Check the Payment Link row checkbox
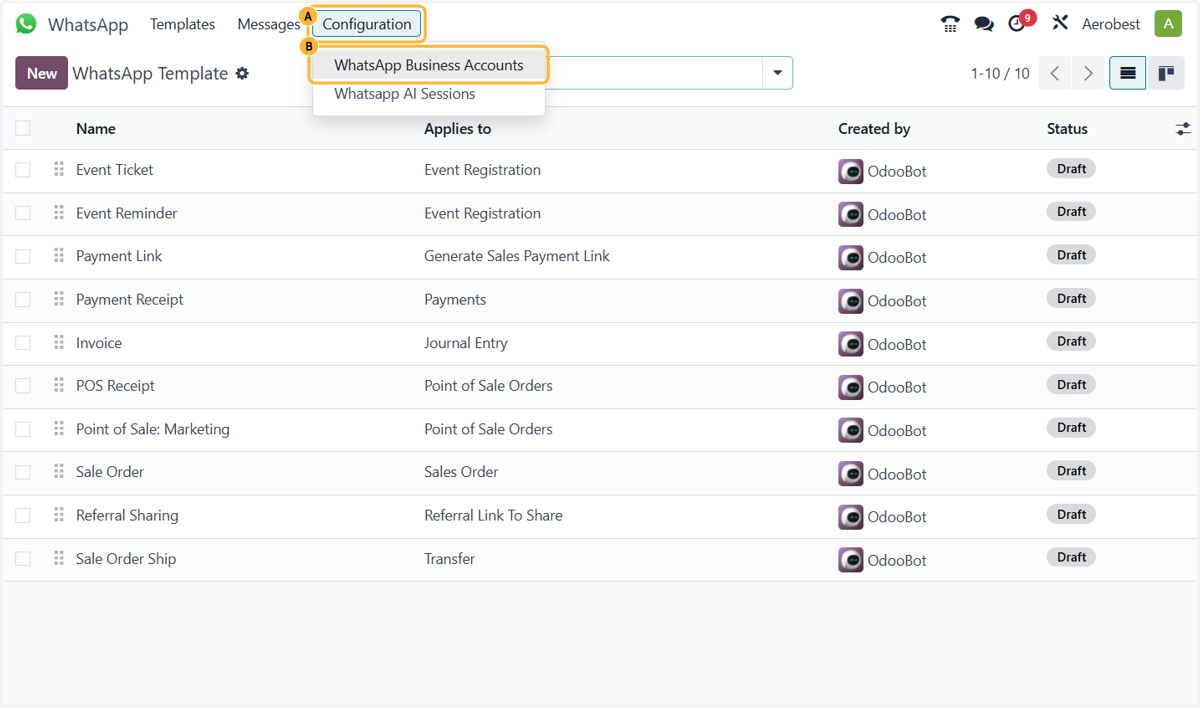This screenshot has height=708, width=1200. 23,256
